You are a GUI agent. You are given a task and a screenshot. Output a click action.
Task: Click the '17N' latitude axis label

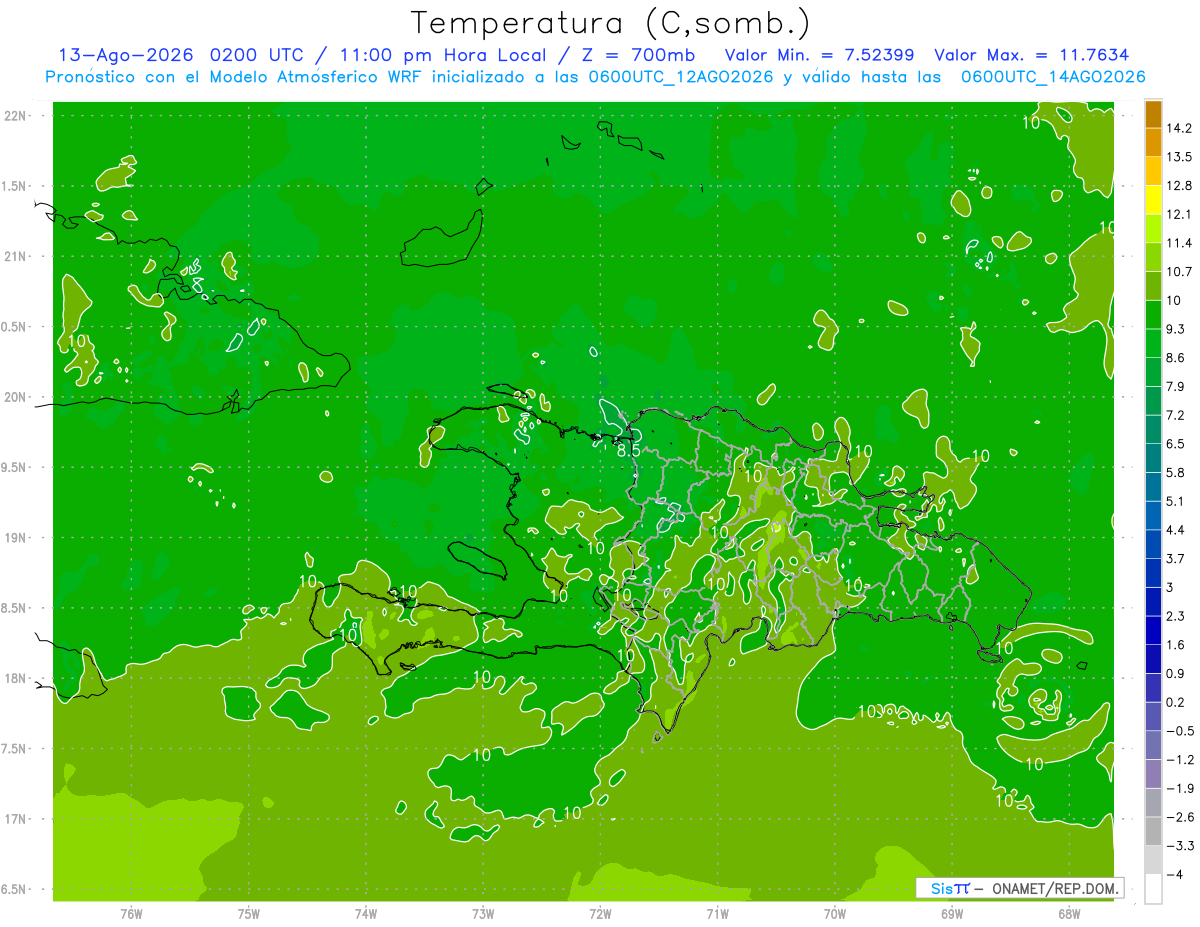click(17, 819)
